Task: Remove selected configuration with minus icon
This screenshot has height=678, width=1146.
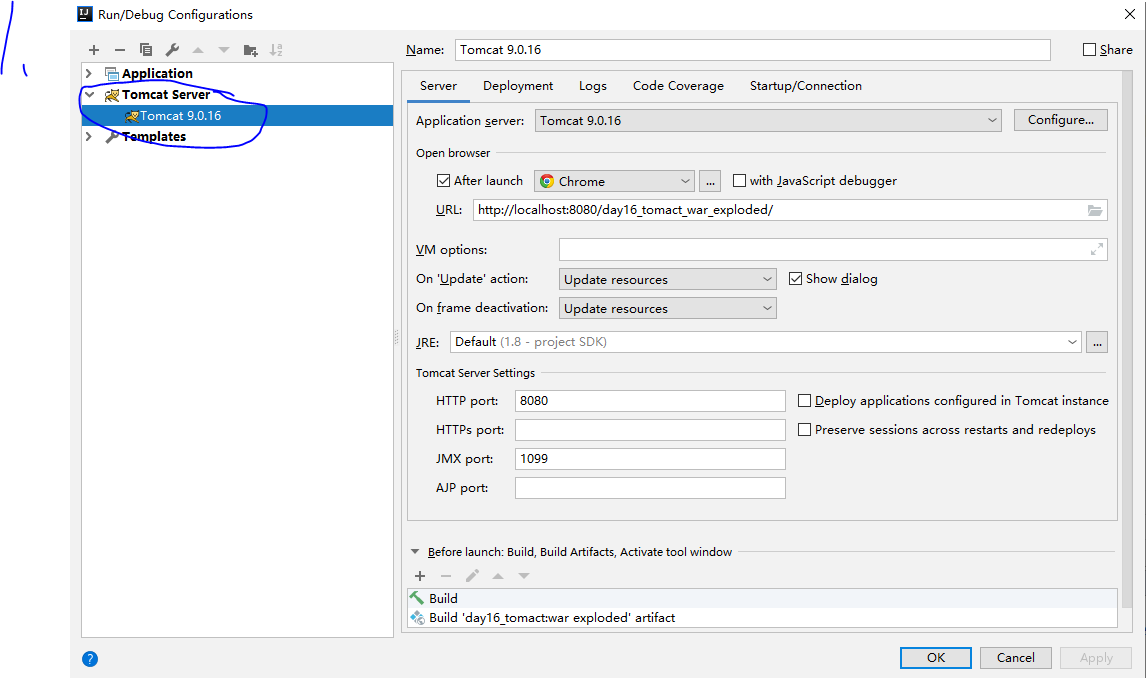Action: pyautogui.click(x=120, y=50)
